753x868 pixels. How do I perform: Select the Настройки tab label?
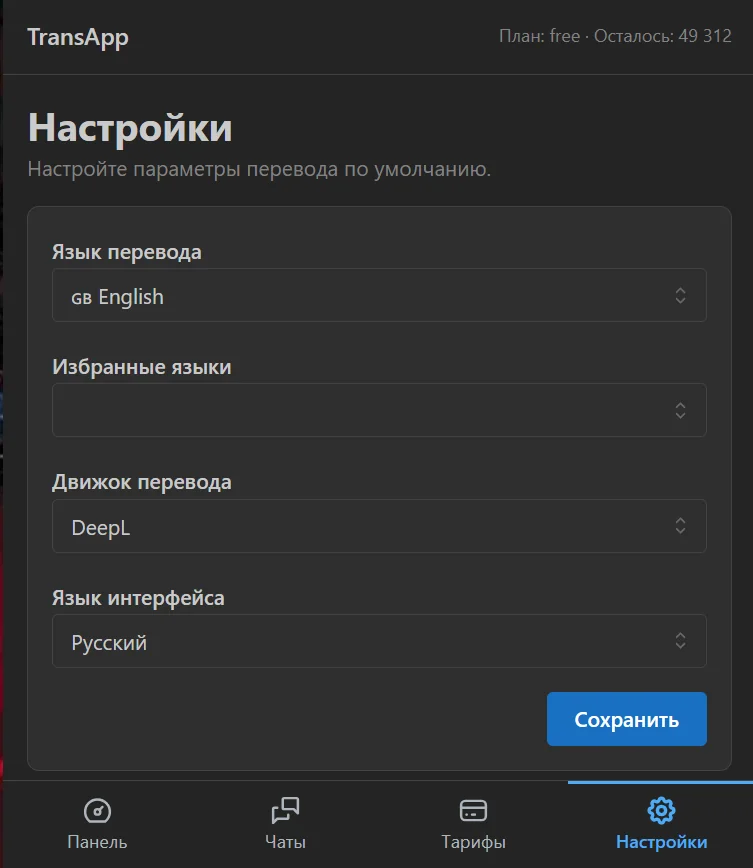coord(662,842)
